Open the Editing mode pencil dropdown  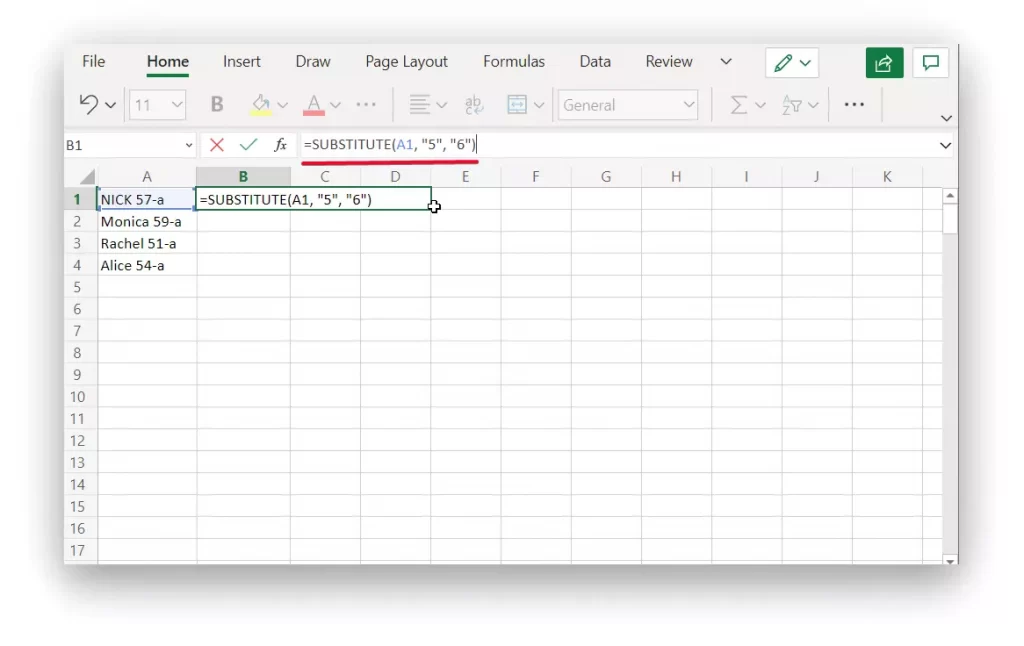[x=792, y=63]
